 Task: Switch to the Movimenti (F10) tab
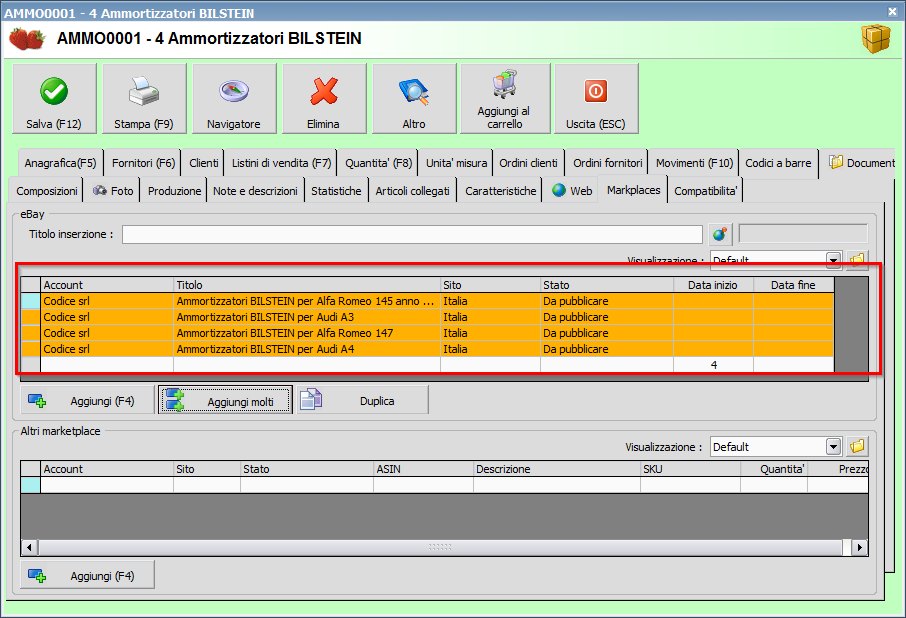tap(695, 163)
